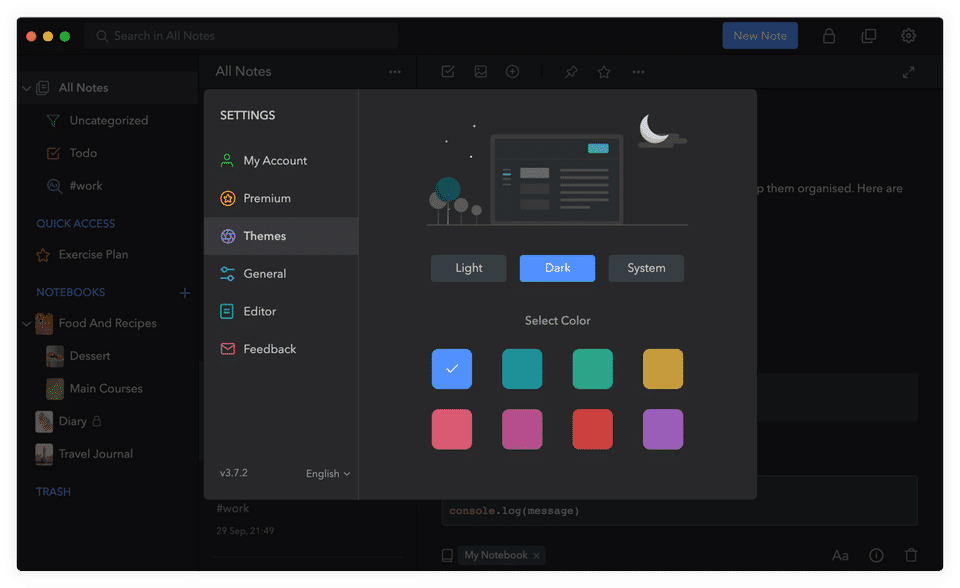Open the All Notes list ellipsis menu
960x588 pixels.
tap(394, 72)
